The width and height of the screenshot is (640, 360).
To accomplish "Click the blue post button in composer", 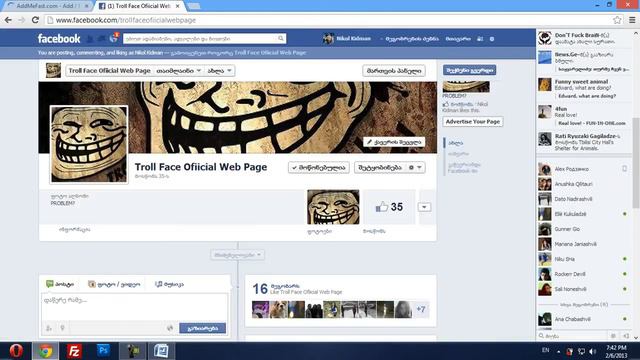I will pyautogui.click(x=202, y=328).
